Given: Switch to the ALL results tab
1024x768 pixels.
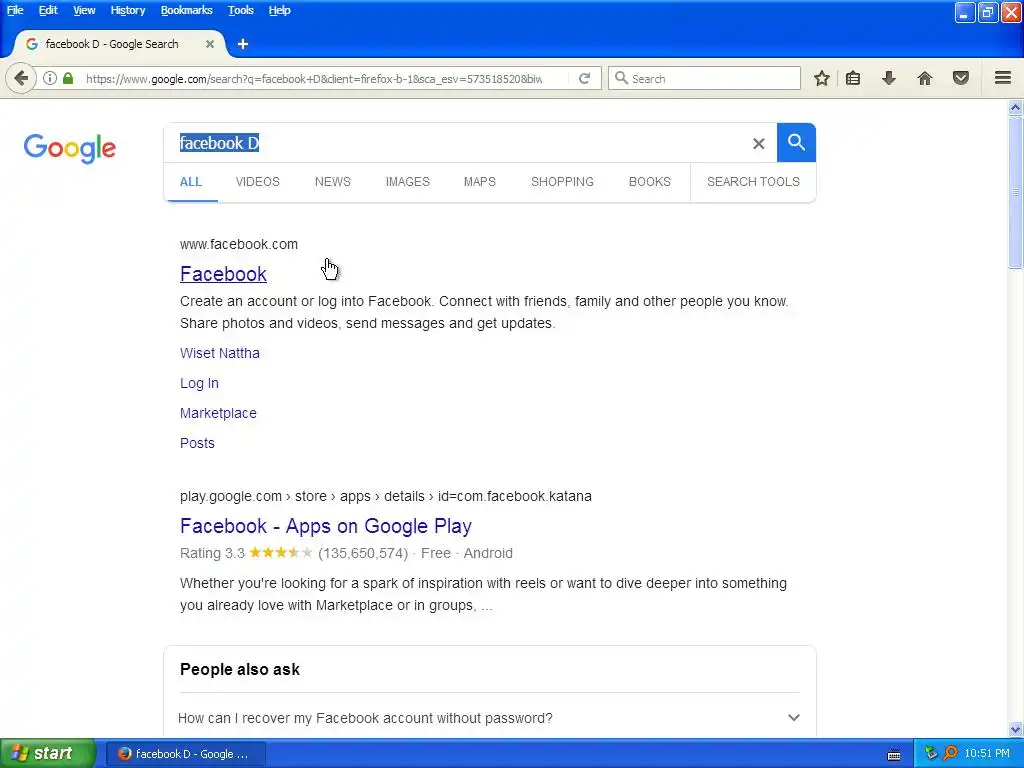Looking at the screenshot, I should (191, 182).
